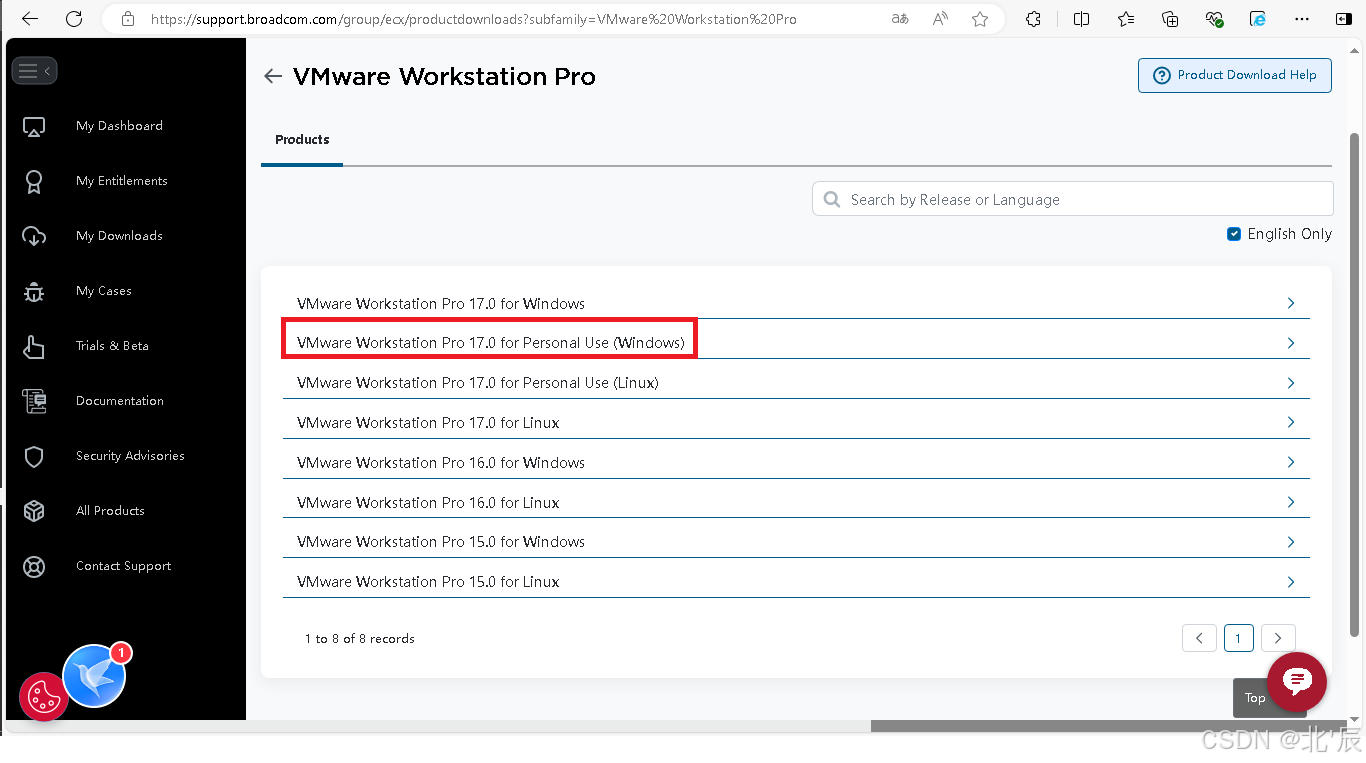Click the My Downloads cloud icon
1366x763 pixels.
34,236
